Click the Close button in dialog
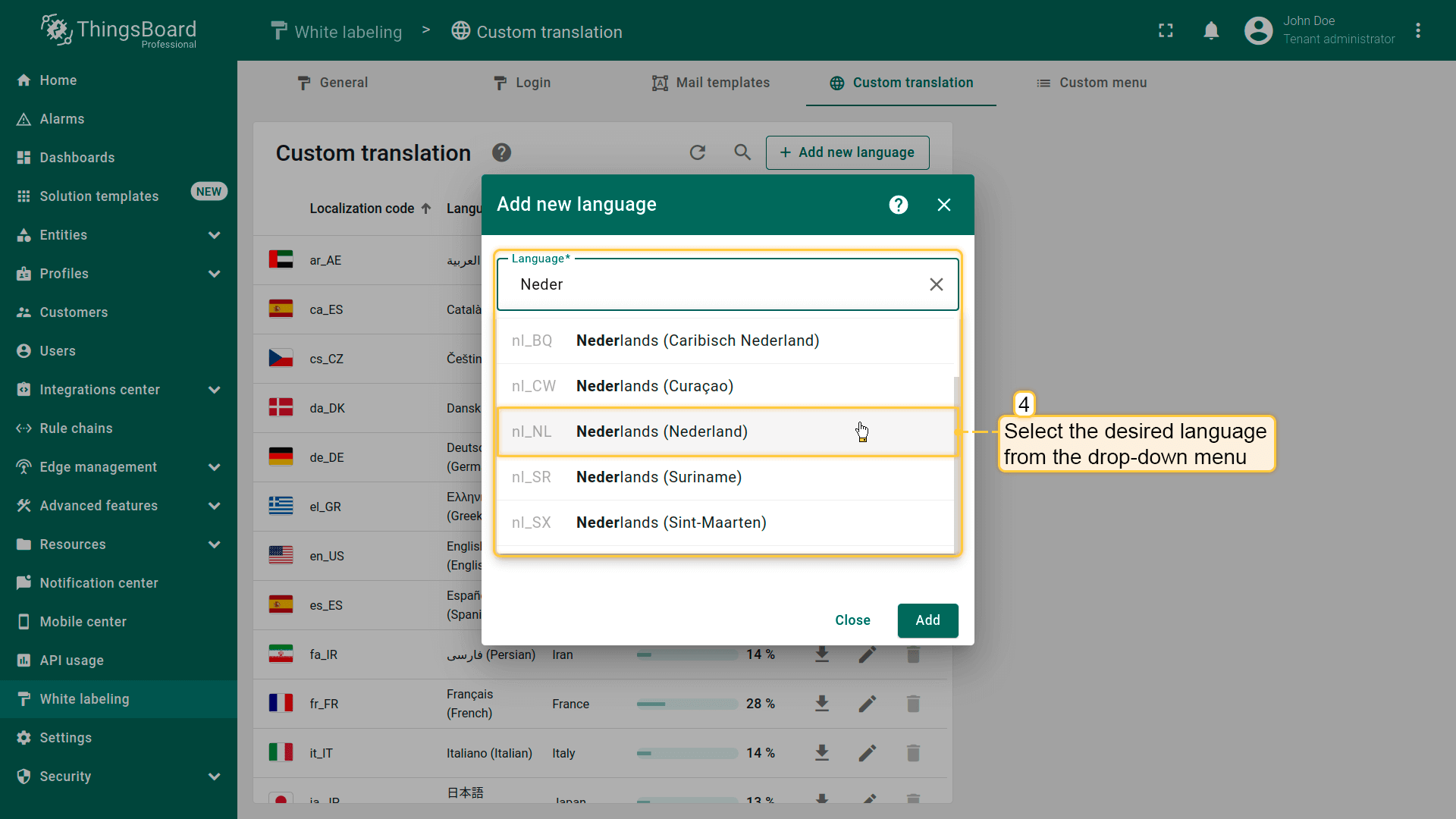Viewport: 1456px width, 819px height. 852,620
